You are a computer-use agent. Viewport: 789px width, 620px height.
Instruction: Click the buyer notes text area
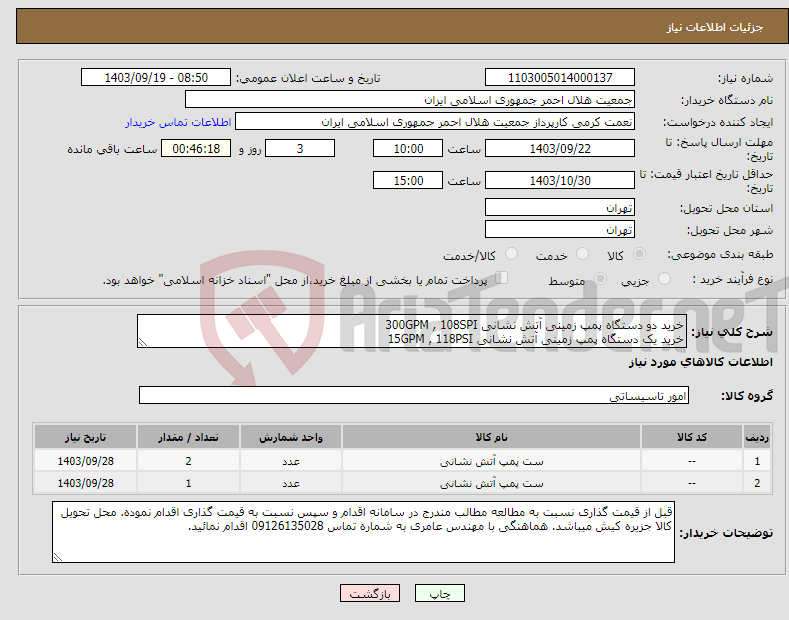pos(363,532)
